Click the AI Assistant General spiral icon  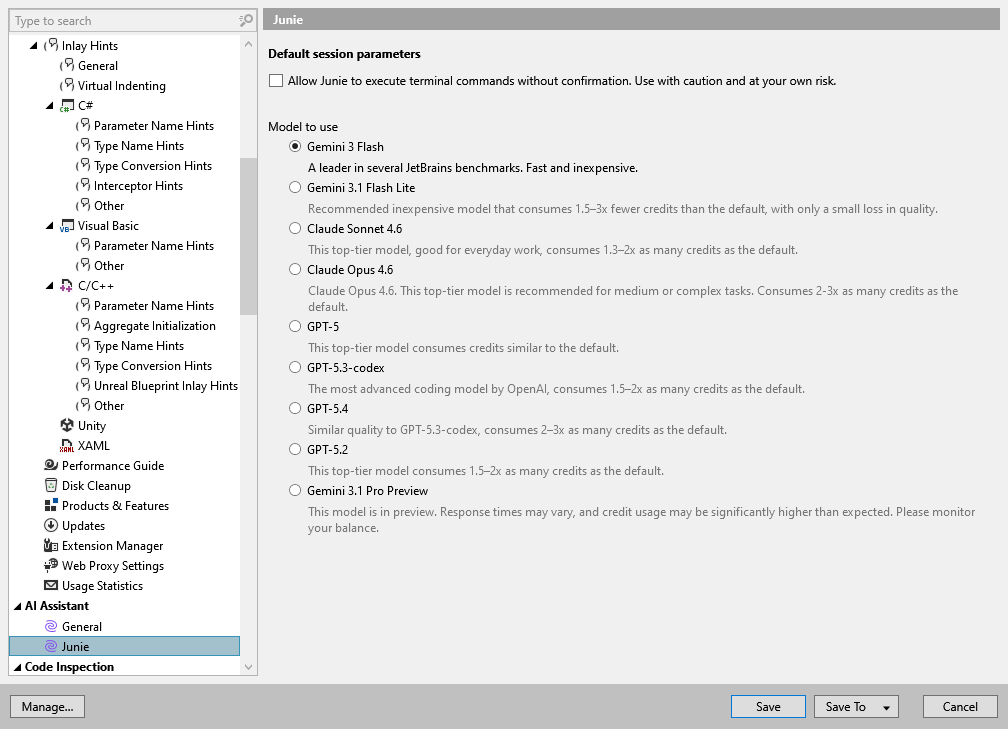point(51,626)
